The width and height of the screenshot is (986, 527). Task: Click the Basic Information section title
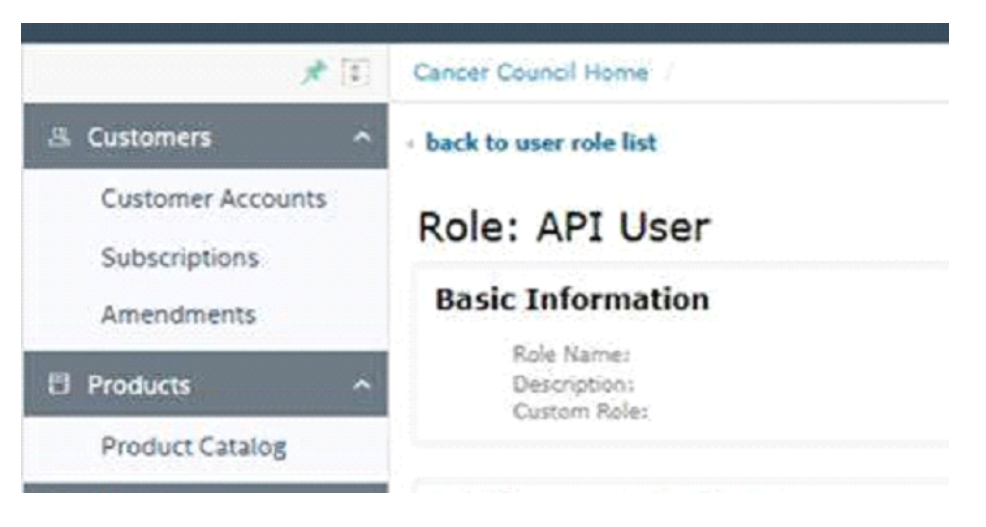point(572,299)
